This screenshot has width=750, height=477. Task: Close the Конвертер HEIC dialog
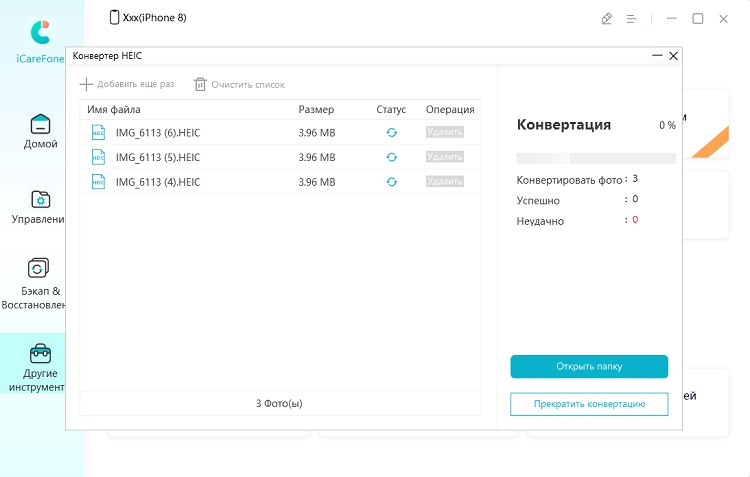click(x=673, y=56)
